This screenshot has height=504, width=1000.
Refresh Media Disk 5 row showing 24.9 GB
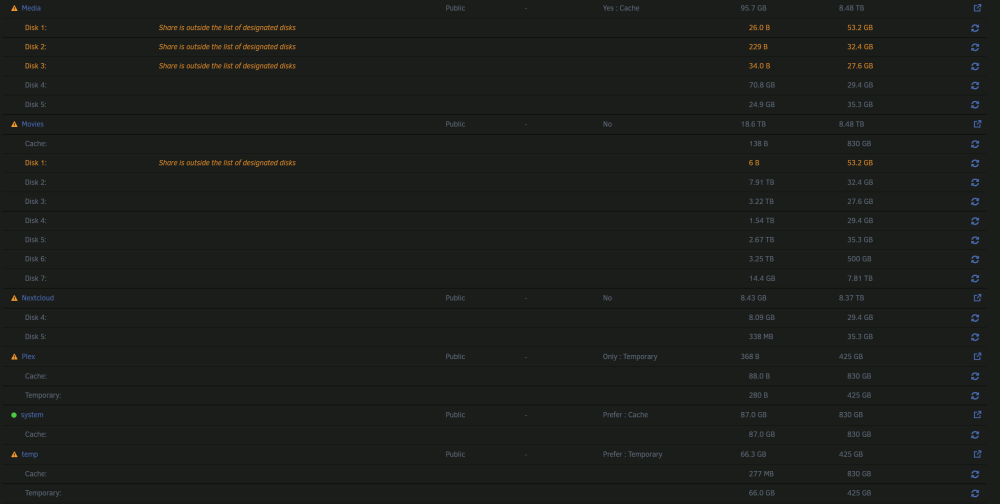[974, 105]
